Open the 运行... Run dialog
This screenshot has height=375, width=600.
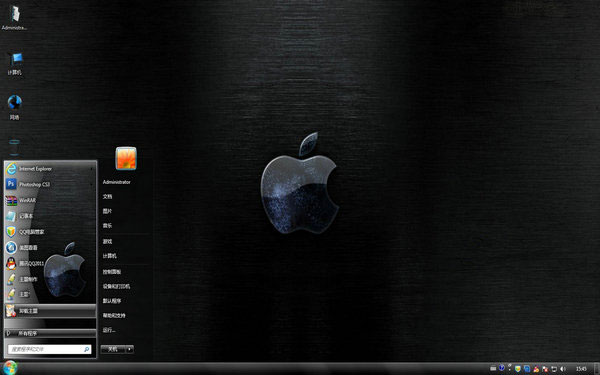(x=109, y=330)
